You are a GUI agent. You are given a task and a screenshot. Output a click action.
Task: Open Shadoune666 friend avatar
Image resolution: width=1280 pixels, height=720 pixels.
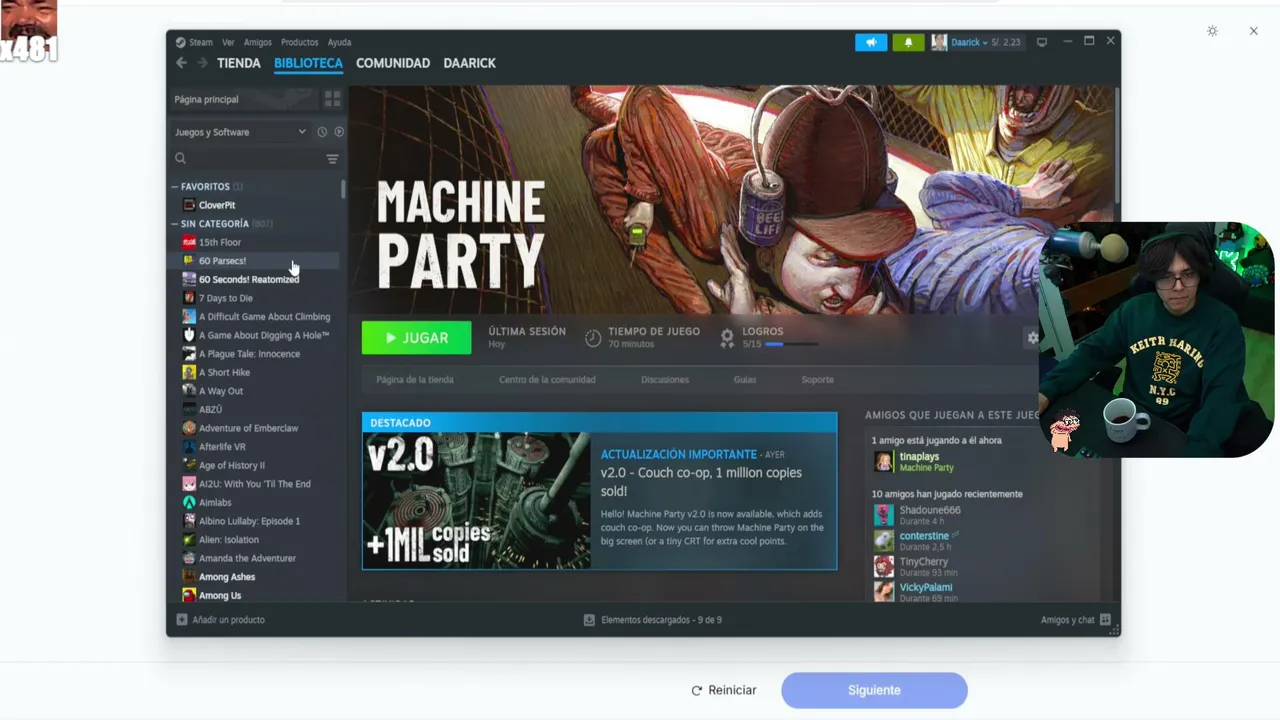coord(884,515)
